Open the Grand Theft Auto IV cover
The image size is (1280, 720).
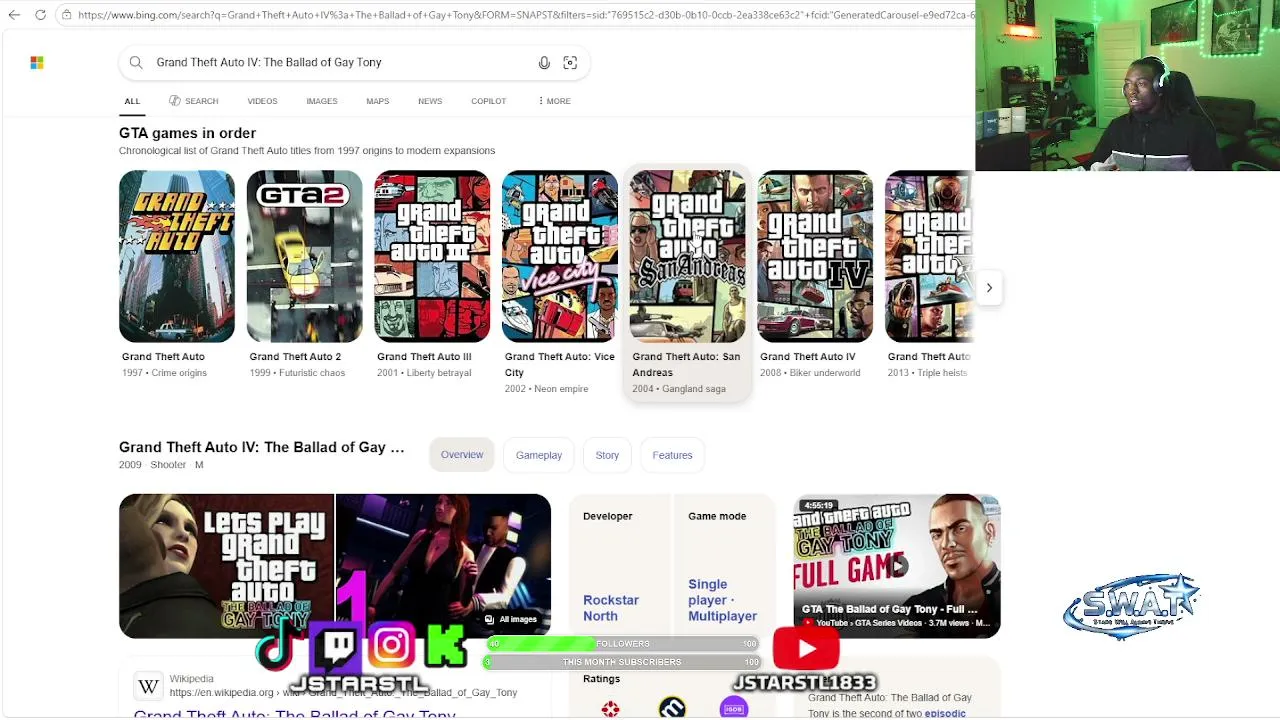click(x=815, y=256)
